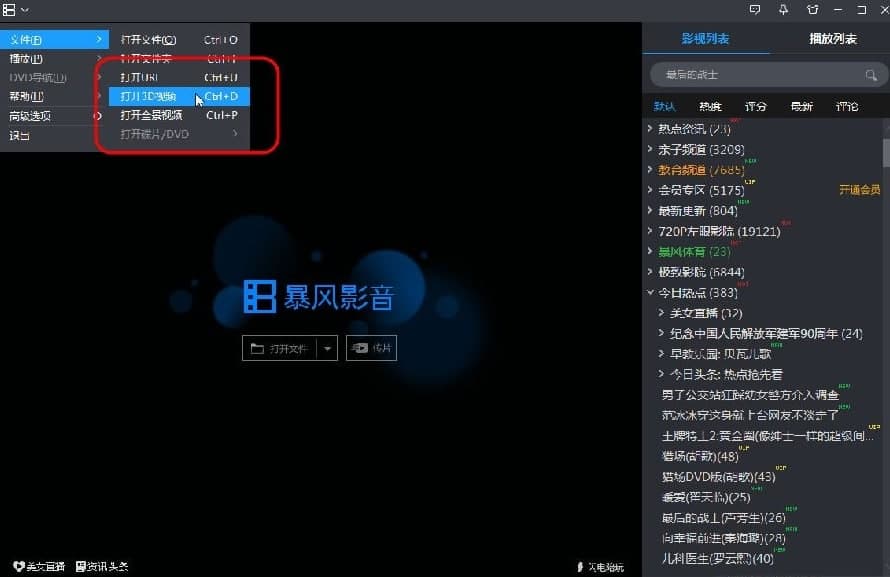Open the item ending in (28)
The image size is (890, 577).
[x=724, y=538]
